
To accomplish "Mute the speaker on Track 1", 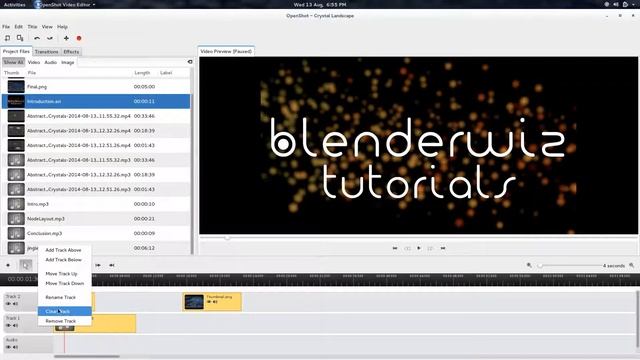I will (16, 325).
